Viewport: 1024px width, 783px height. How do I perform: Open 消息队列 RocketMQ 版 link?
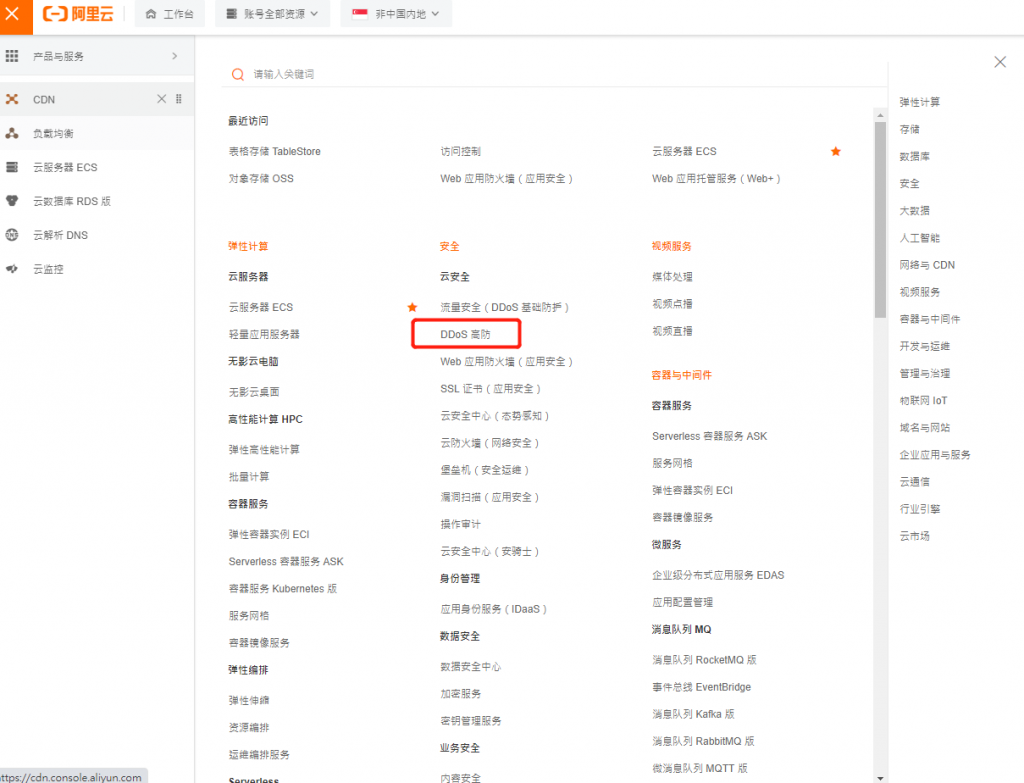pyautogui.click(x=704, y=660)
